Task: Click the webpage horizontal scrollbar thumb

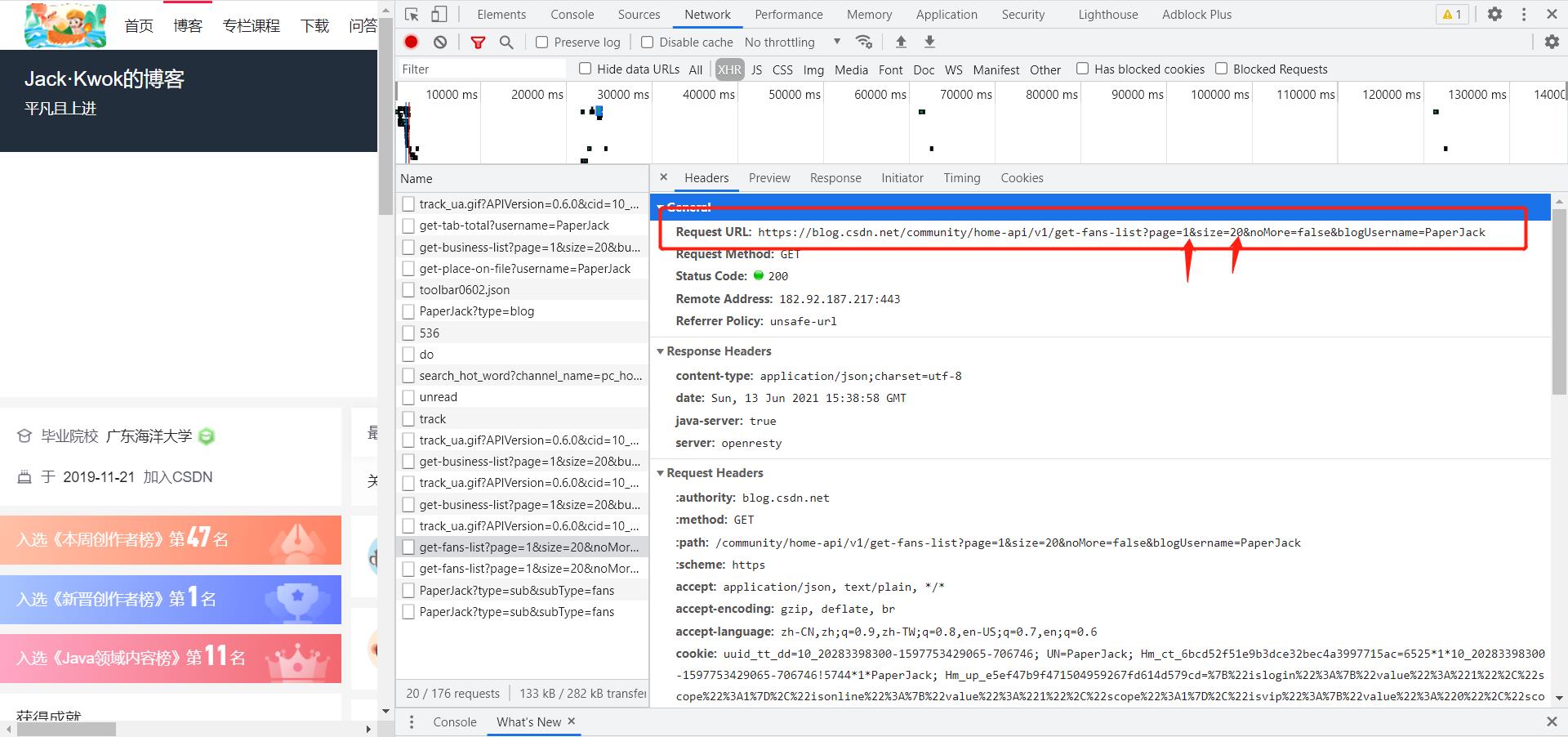Action: click(67, 729)
